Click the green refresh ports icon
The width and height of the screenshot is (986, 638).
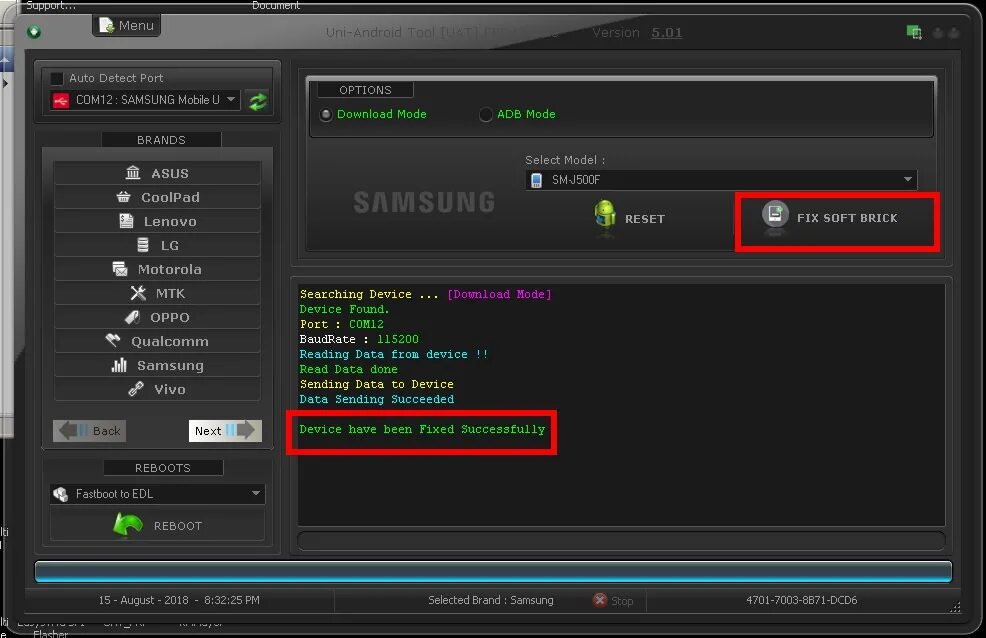pyautogui.click(x=258, y=101)
